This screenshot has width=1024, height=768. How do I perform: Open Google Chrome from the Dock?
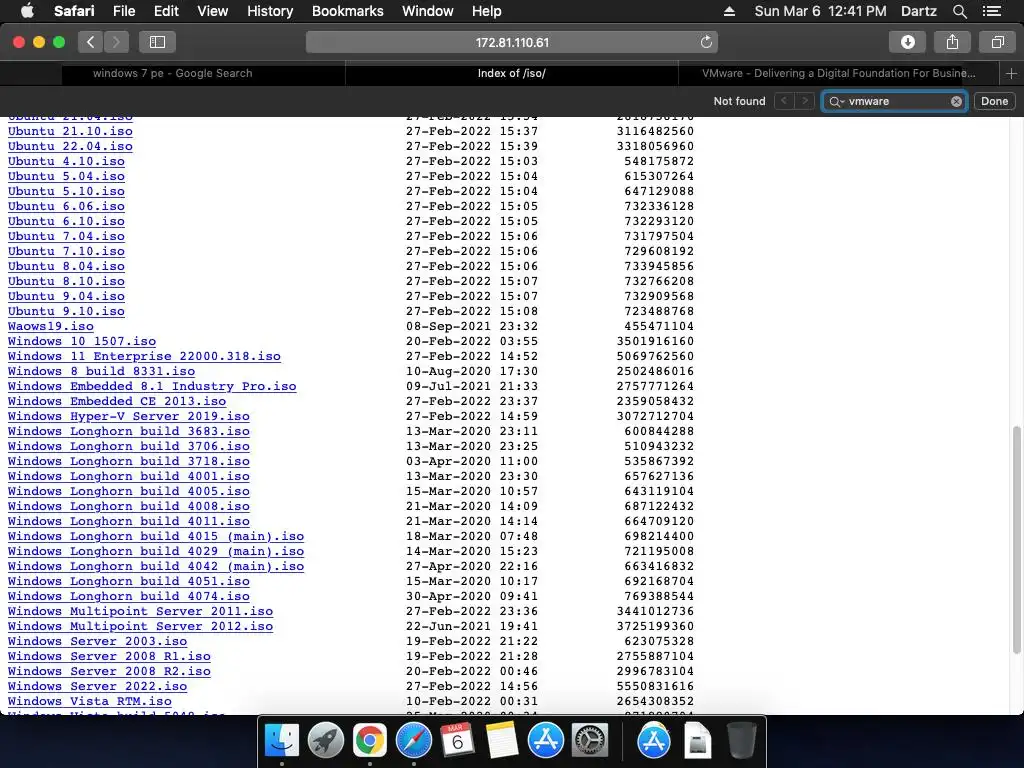pyautogui.click(x=369, y=741)
